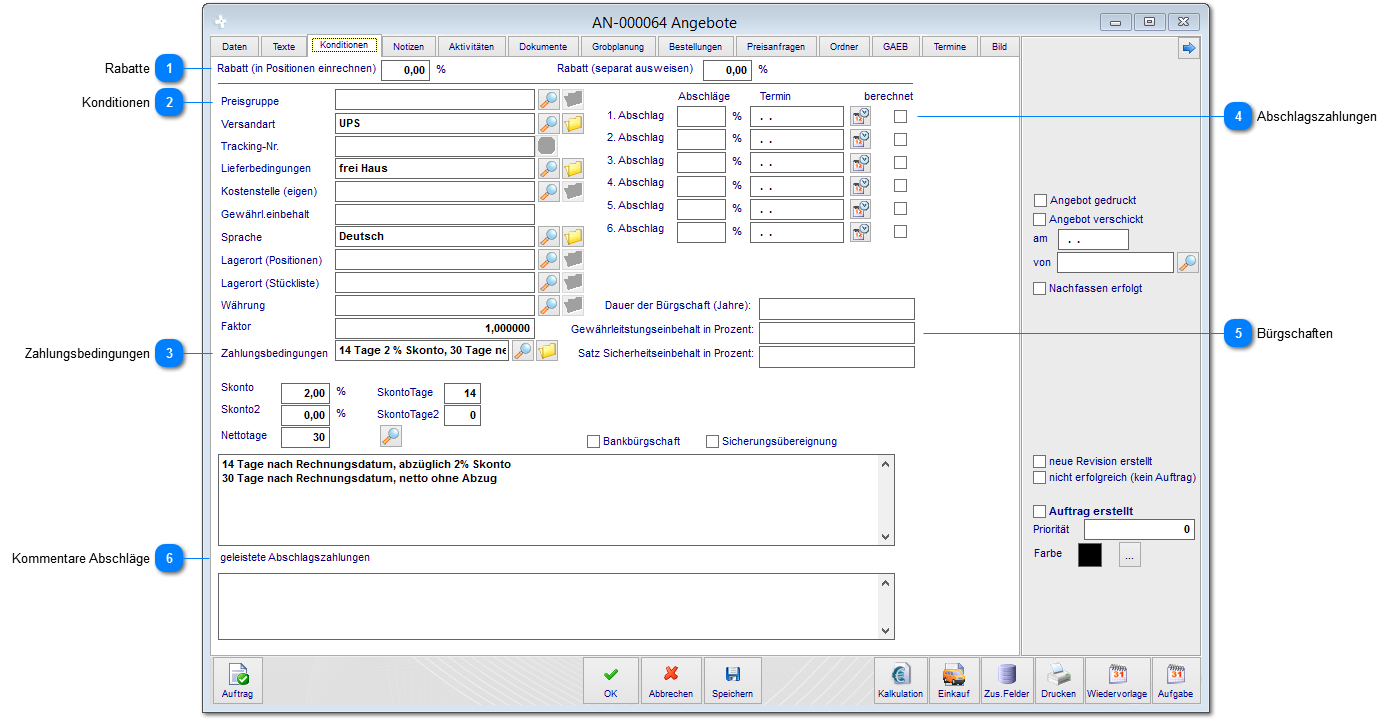1393x721 pixels.
Task: Click Drucken printer button
Action: [1059, 681]
